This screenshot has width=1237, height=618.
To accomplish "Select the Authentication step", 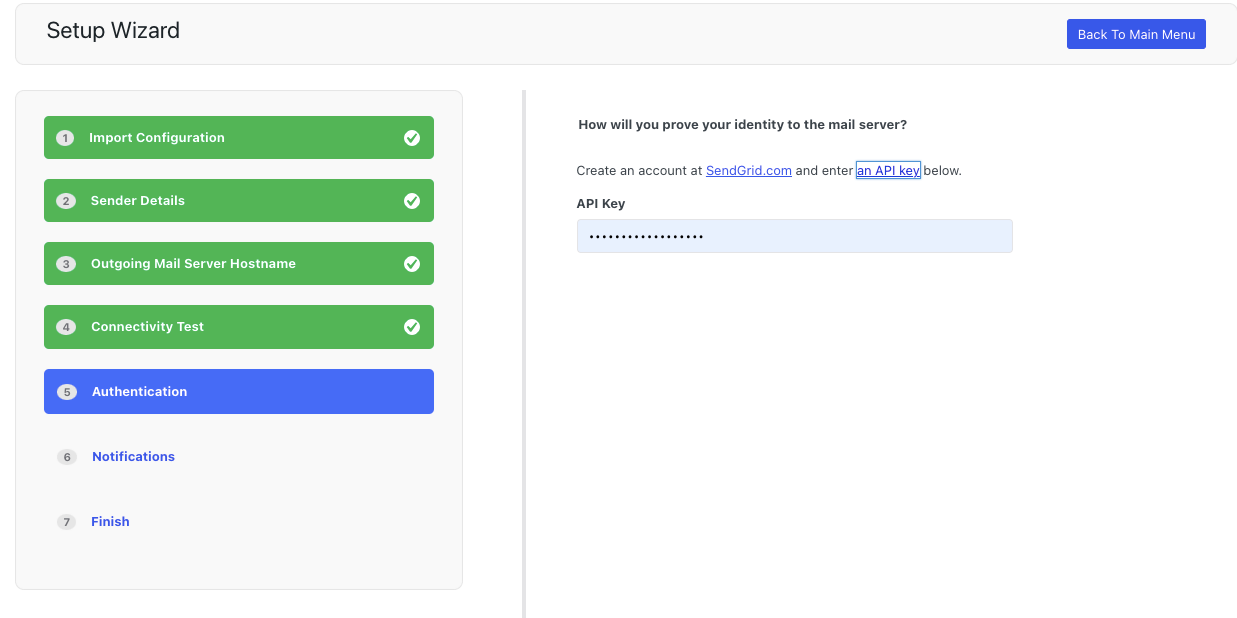I will [x=140, y=392].
